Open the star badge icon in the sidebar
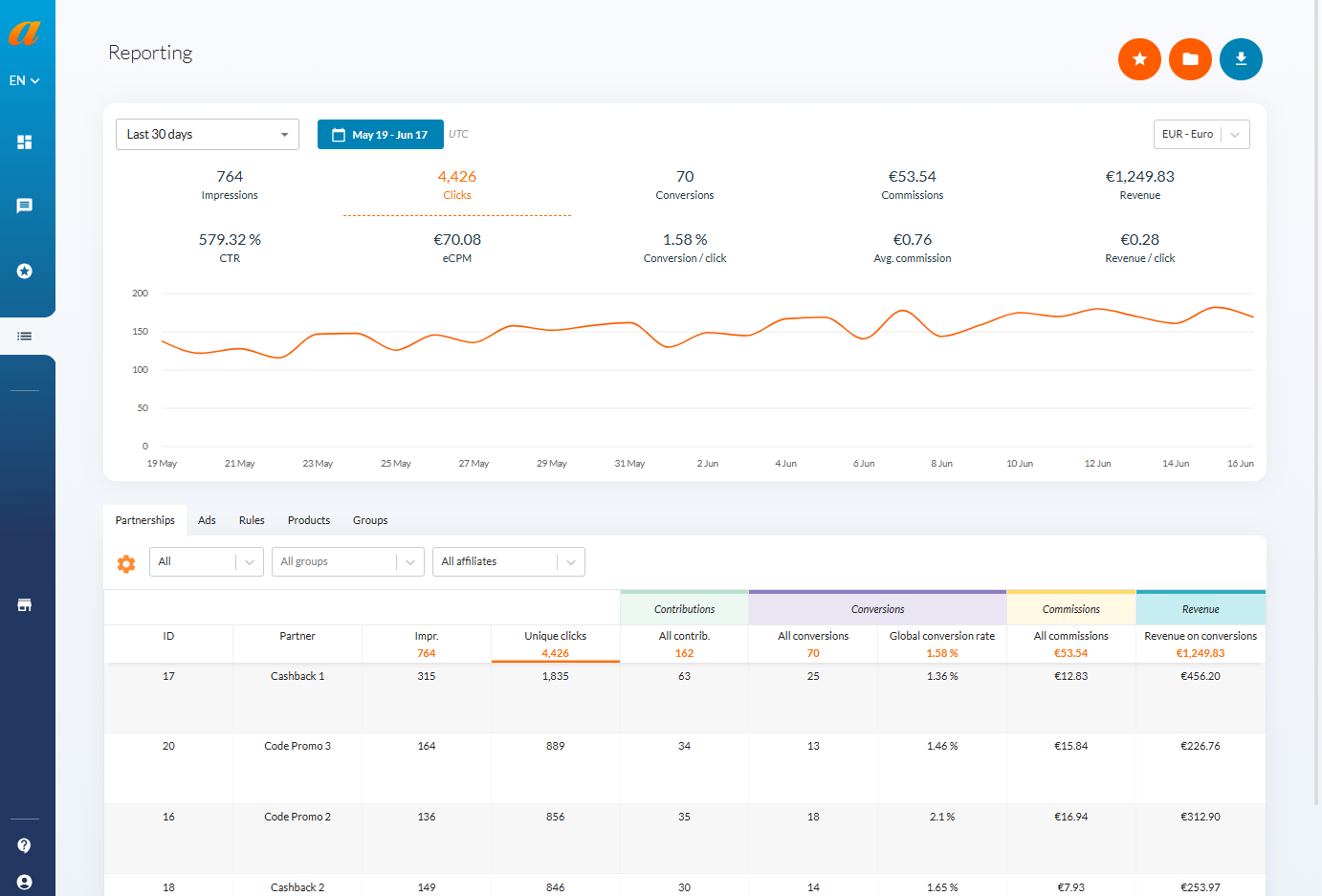The height and width of the screenshot is (896, 1322). coord(25,271)
